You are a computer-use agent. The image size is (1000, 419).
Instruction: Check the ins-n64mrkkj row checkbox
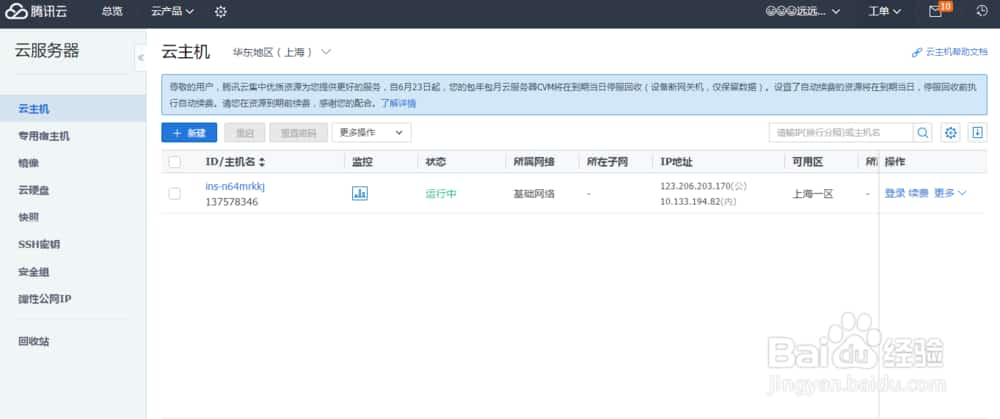[x=175, y=194]
